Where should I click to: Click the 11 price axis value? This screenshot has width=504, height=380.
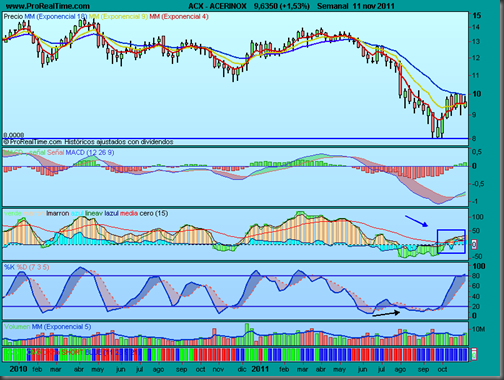476,75
